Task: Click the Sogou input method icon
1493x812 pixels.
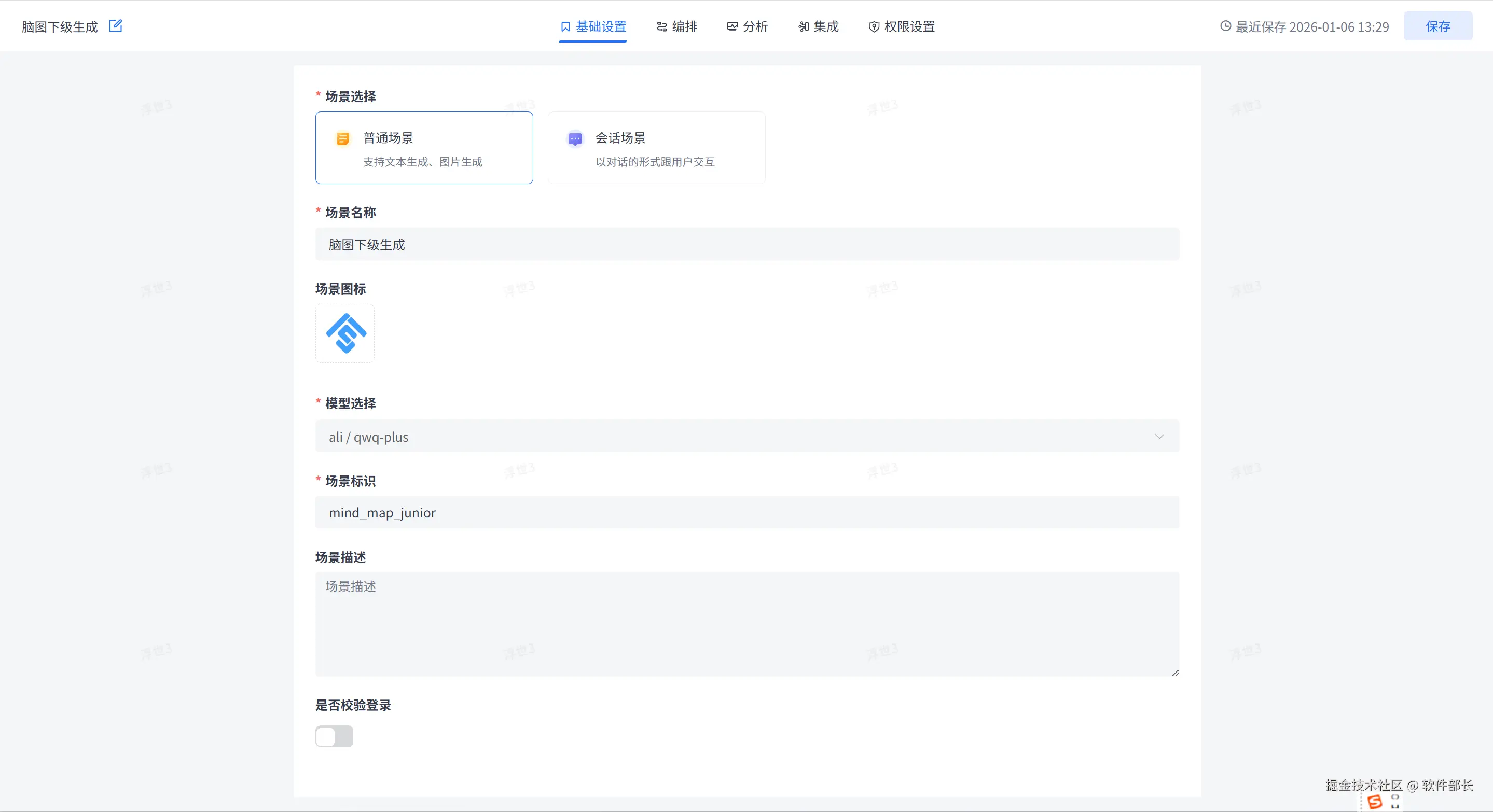Action: click(1375, 802)
